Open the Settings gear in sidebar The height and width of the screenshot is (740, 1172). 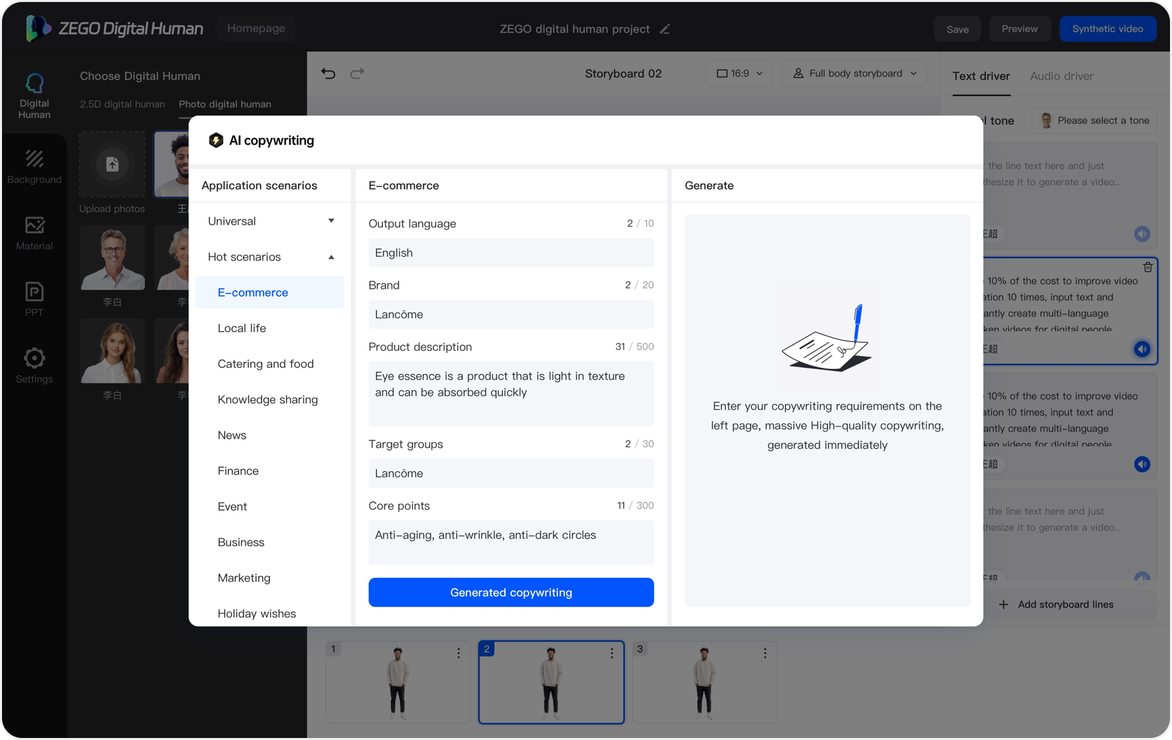click(34, 365)
